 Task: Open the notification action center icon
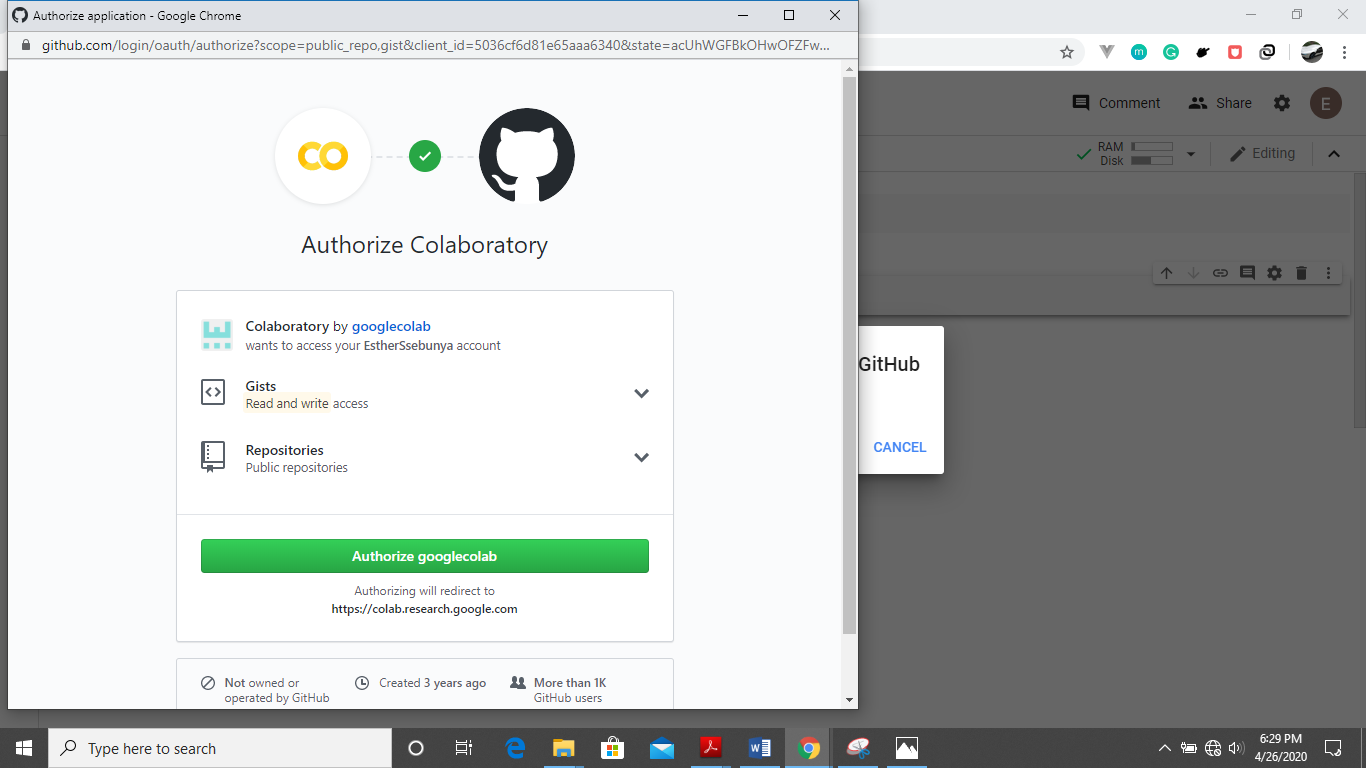pyautogui.click(x=1333, y=748)
